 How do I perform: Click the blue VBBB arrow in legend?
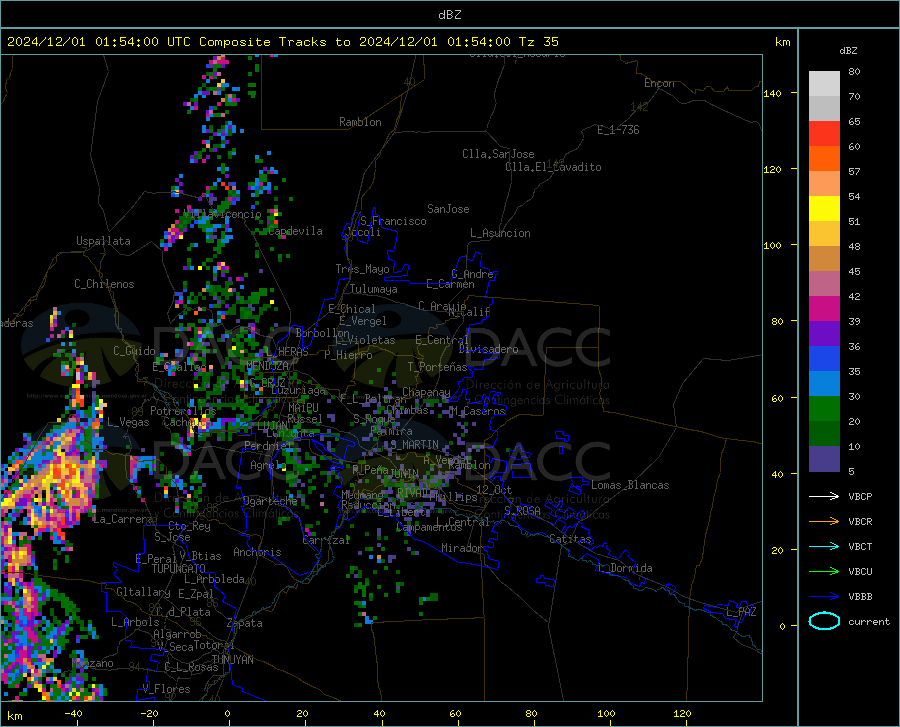pyautogui.click(x=824, y=597)
